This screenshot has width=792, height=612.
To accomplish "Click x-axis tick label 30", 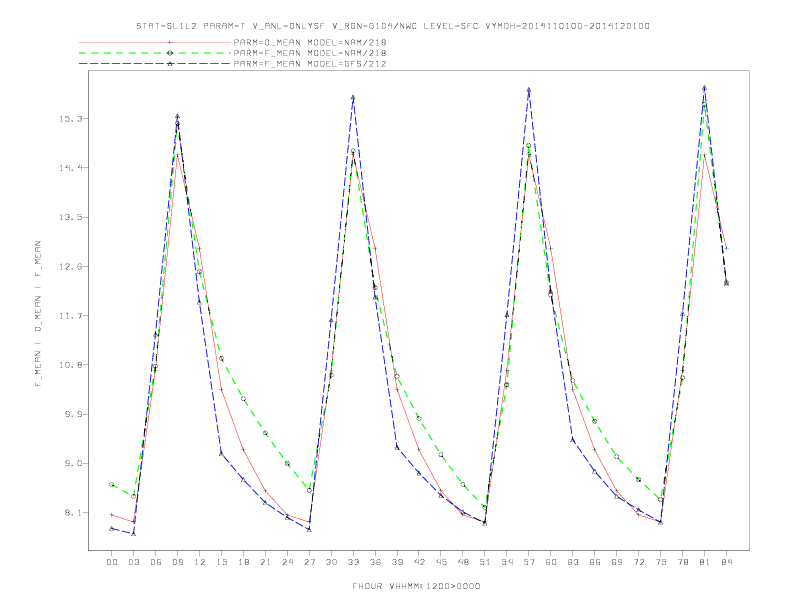I will pos(331,562).
